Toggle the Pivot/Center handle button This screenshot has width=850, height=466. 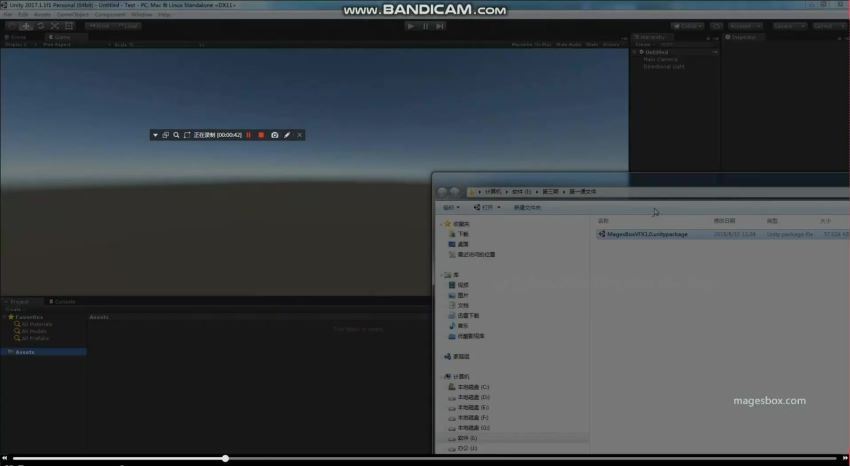tap(99, 26)
